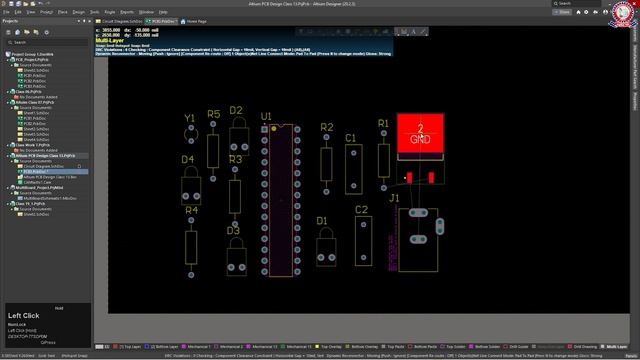
Task: Select the Multi-Layer tab
Action: [614, 347]
